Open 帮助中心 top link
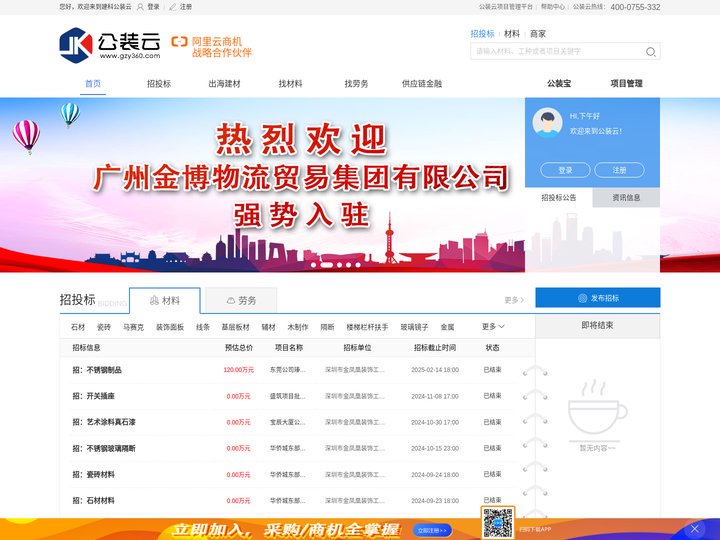 pyautogui.click(x=552, y=7)
